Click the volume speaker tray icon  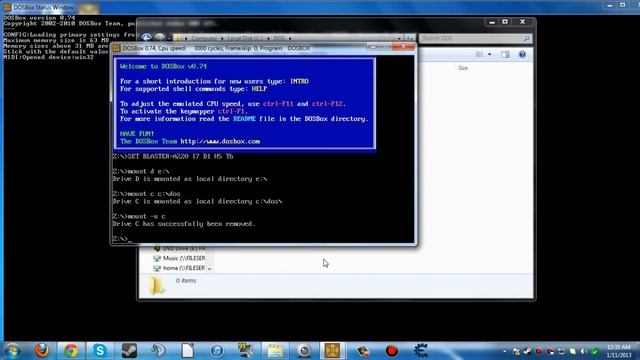tap(584, 351)
